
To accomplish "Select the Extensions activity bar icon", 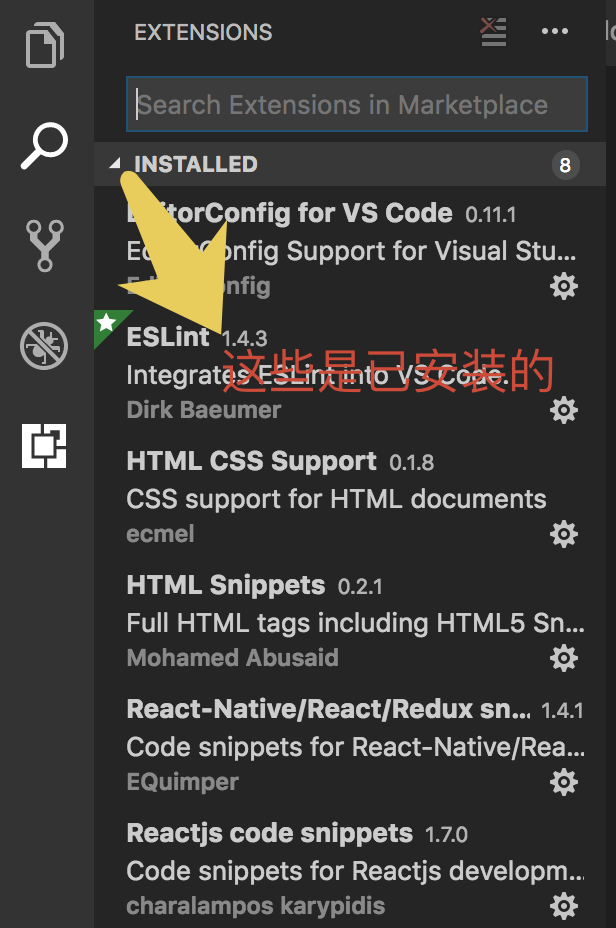I will point(44,446).
